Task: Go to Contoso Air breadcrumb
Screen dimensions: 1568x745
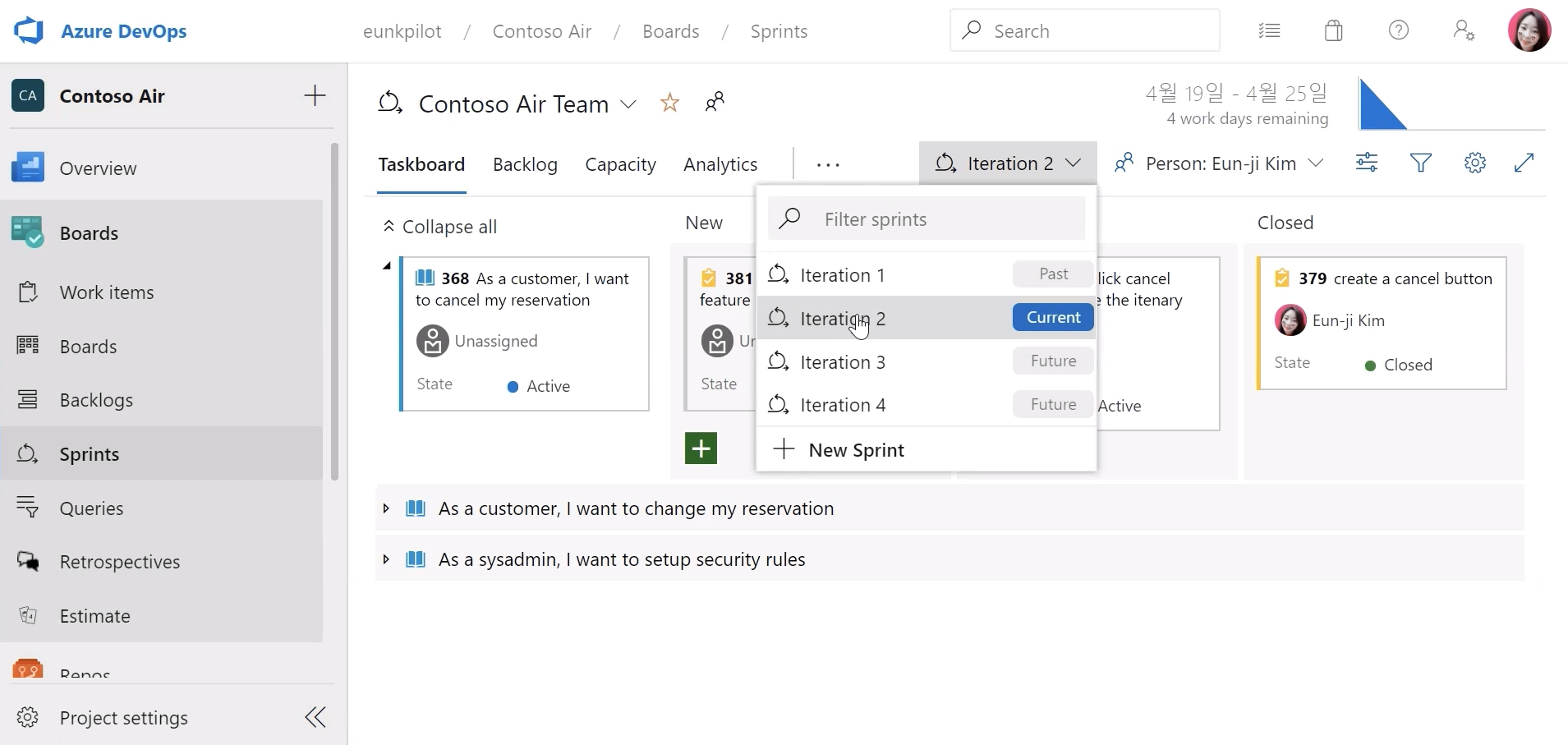Action: coord(542,31)
